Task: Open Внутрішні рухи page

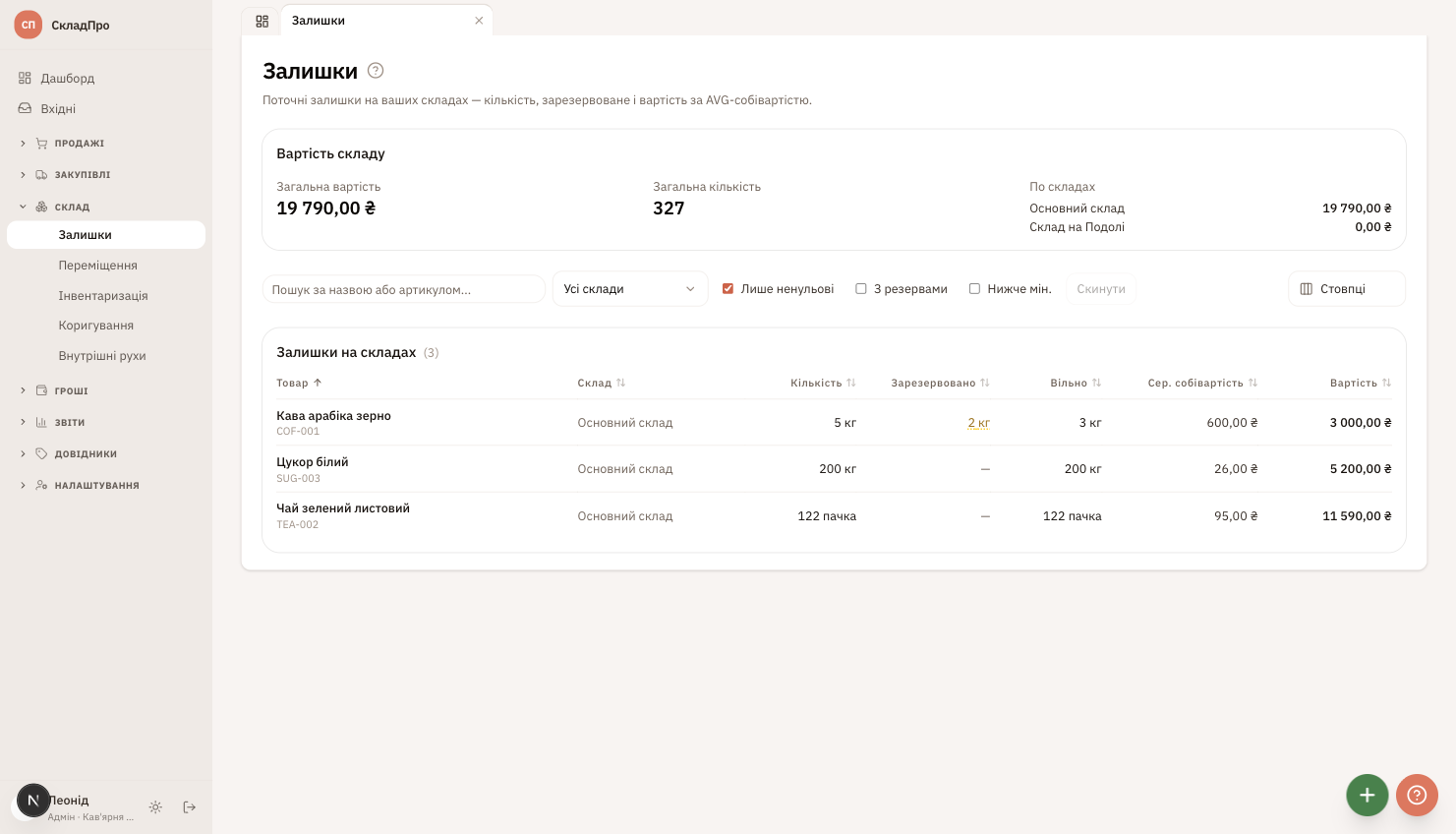Action: [x=102, y=356]
